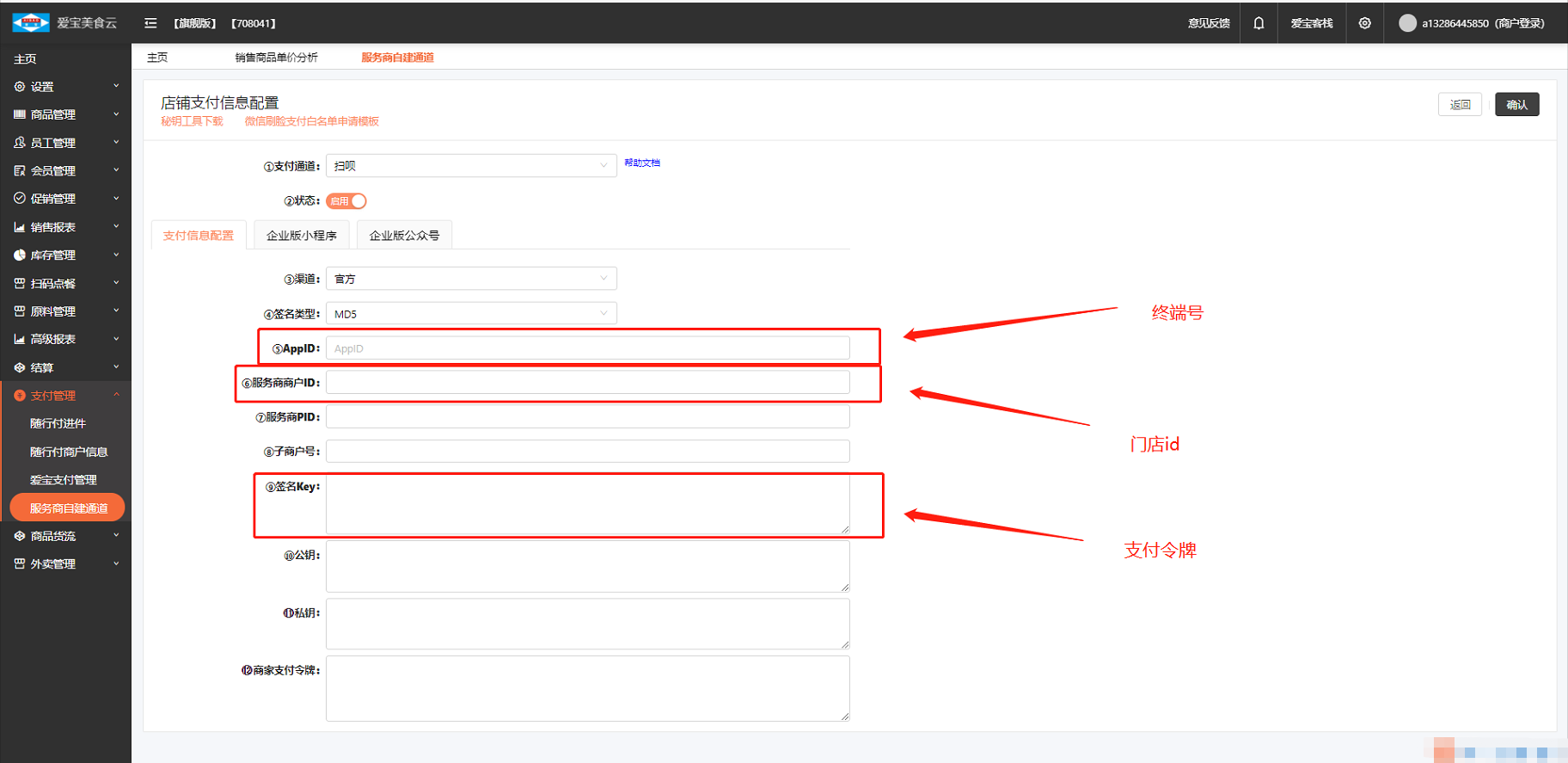Click the 返回 button
1568x763 pixels.
click(x=1460, y=105)
